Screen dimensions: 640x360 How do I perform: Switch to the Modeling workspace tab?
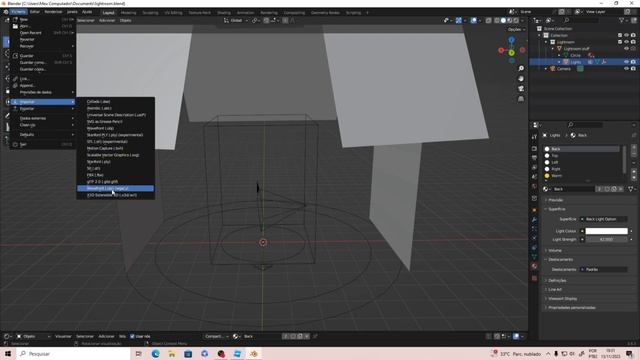point(128,13)
